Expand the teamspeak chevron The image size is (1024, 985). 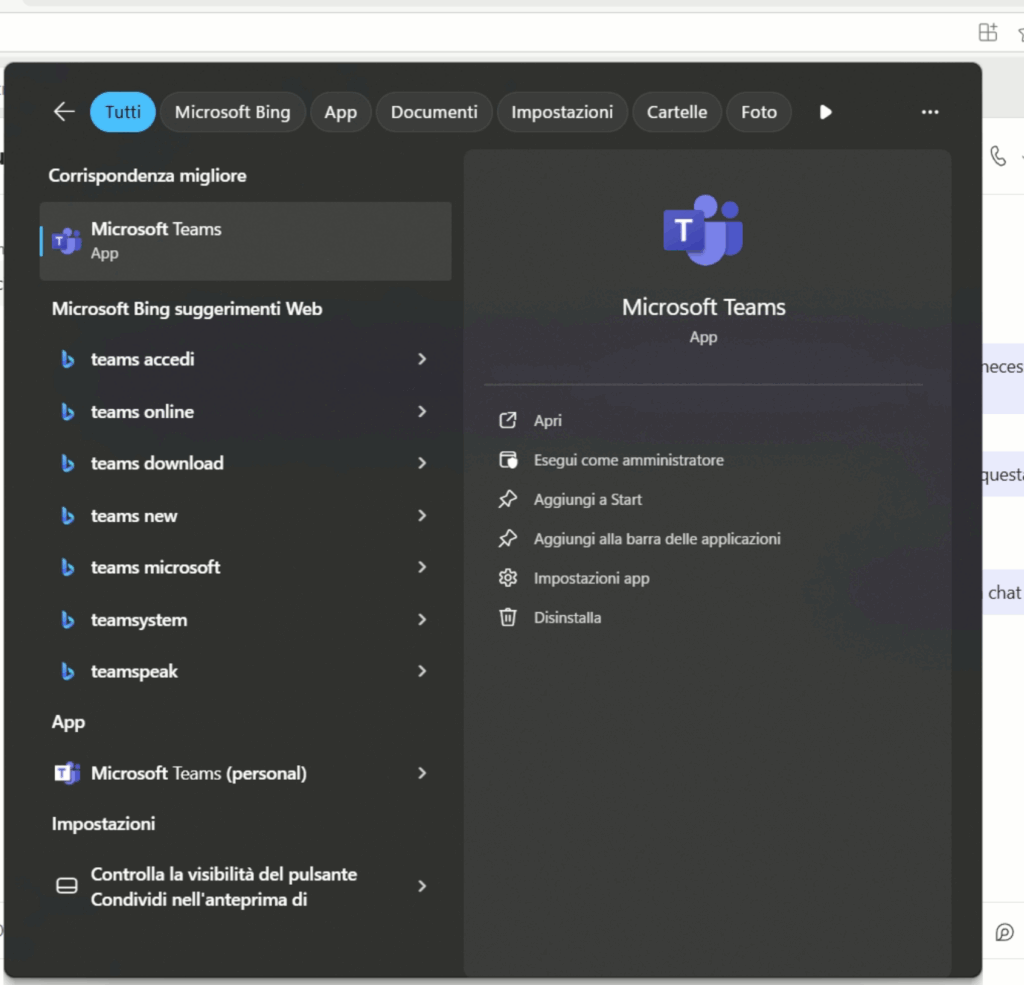(x=422, y=671)
